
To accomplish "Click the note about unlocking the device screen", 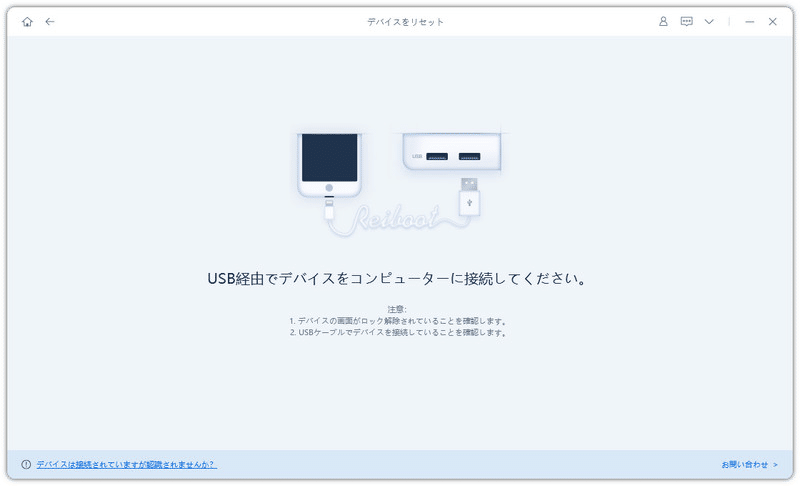I will pos(398,321).
